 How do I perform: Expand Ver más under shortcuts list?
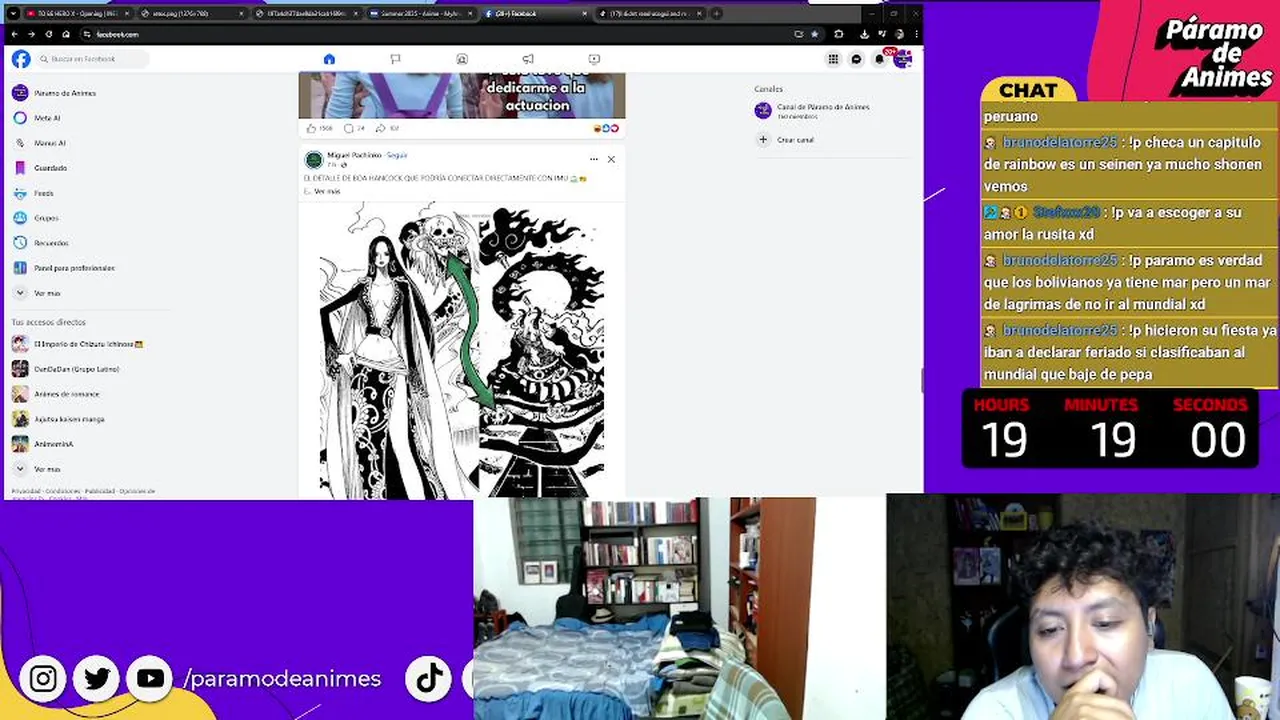point(37,469)
